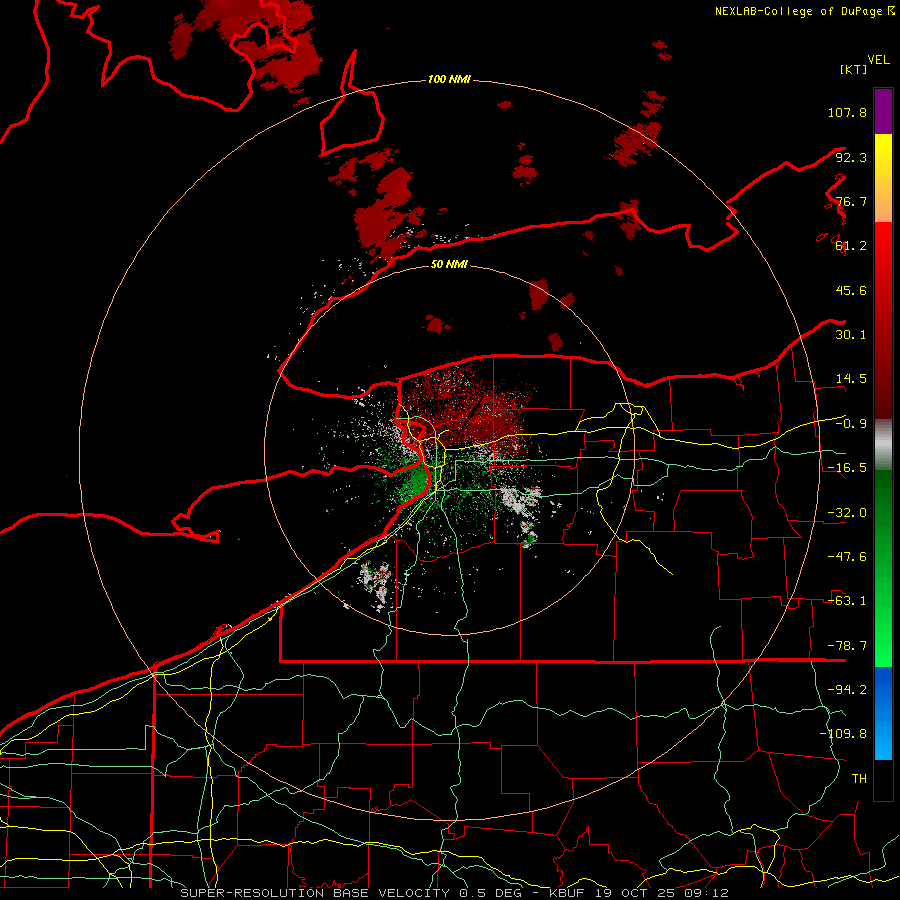Click the 100 NMI range ring label

449,79
